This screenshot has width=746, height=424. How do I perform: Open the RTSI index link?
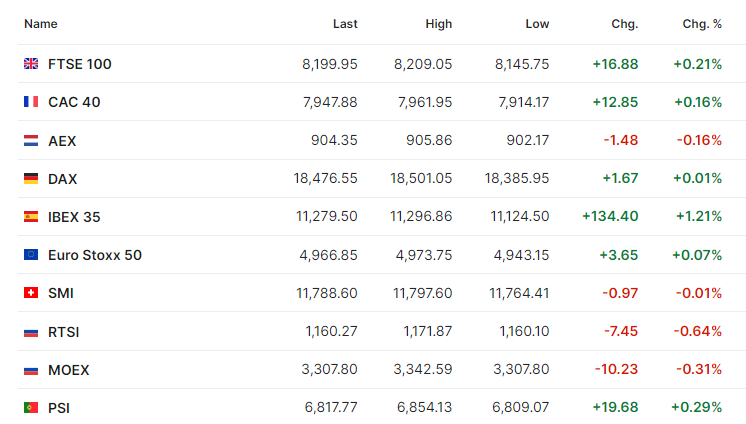pyautogui.click(x=63, y=332)
